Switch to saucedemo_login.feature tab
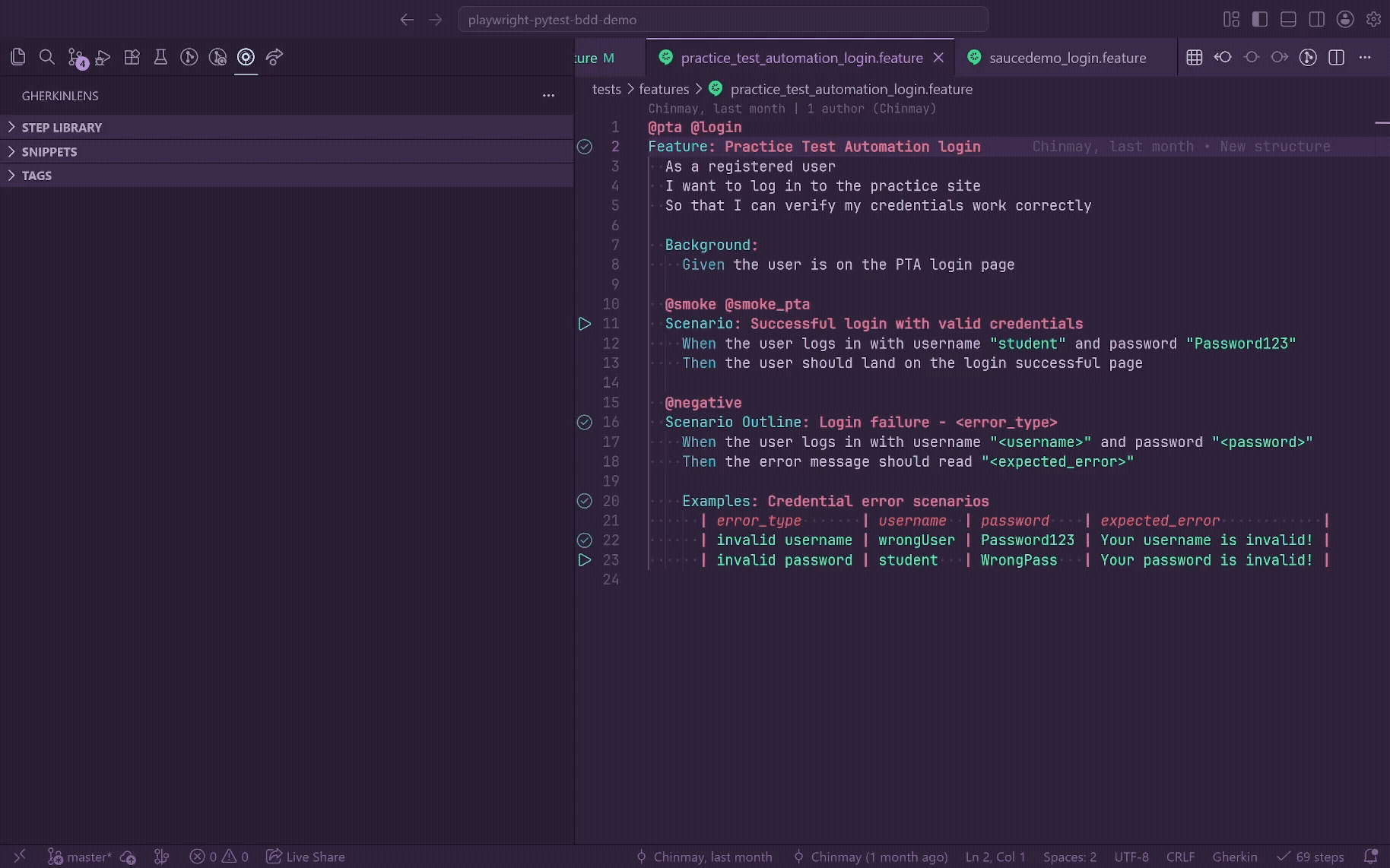 [1066, 58]
